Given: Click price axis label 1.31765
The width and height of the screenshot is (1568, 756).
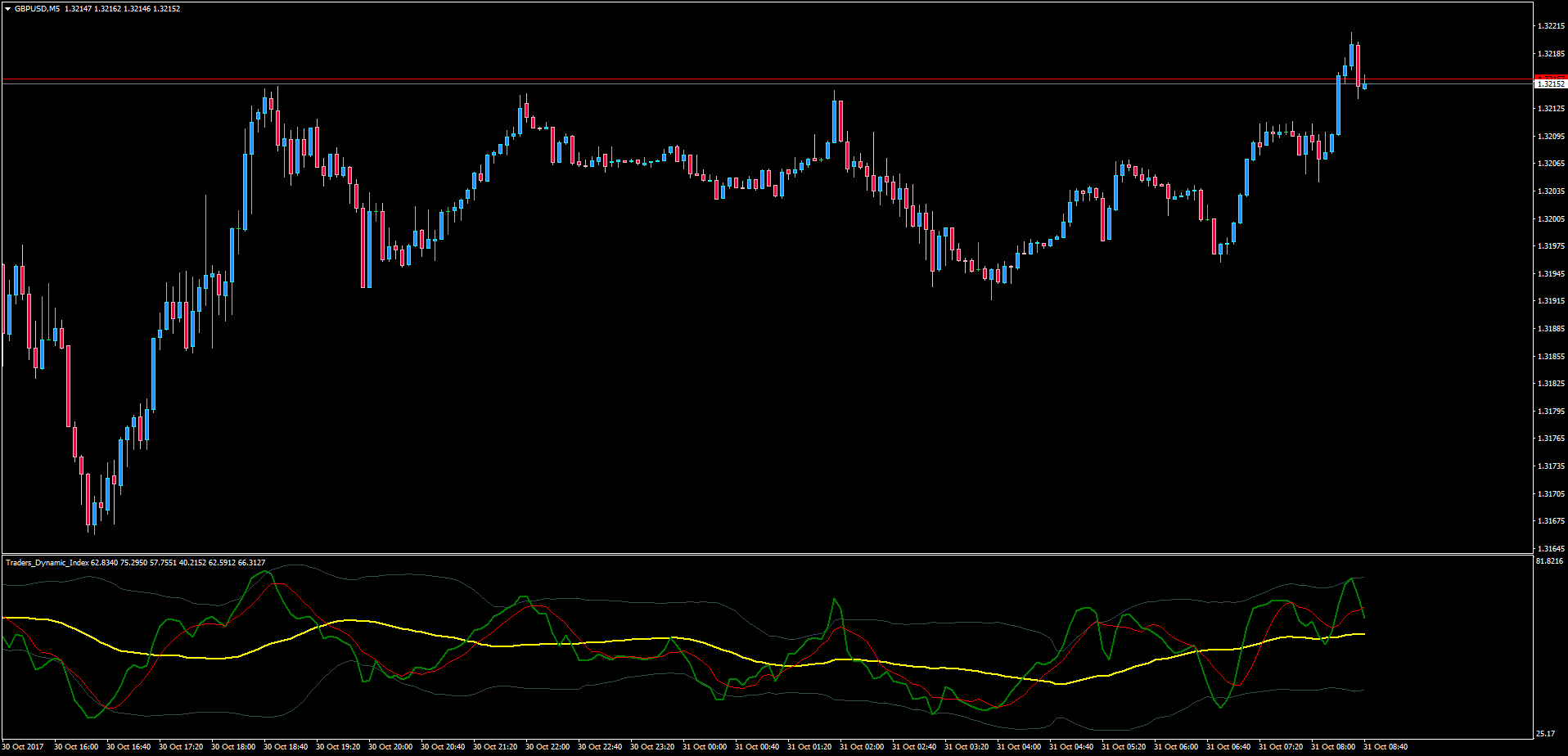Looking at the screenshot, I should (1551, 439).
